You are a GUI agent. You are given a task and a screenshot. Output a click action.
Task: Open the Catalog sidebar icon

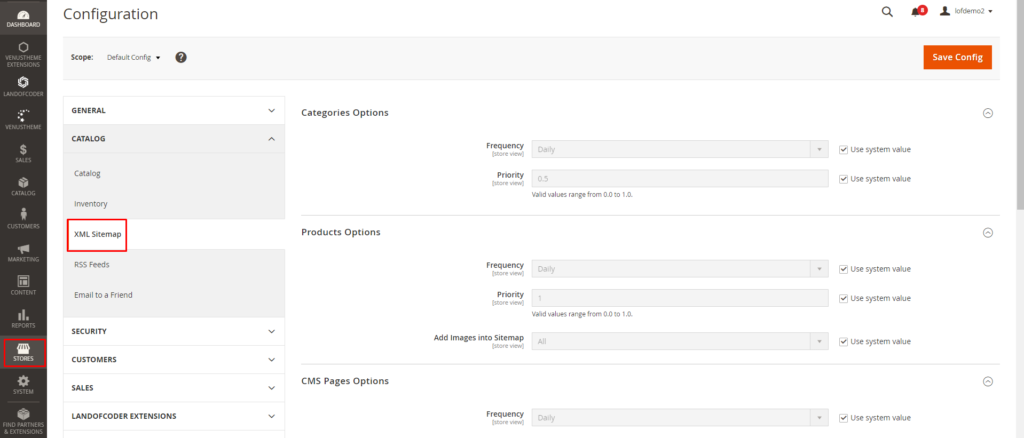click(x=23, y=186)
